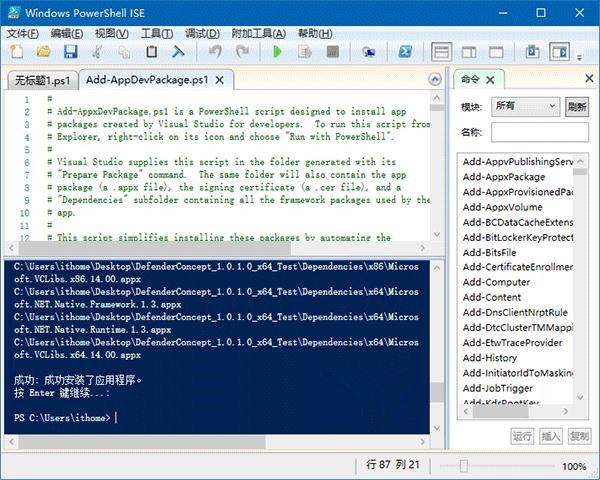Redo the last edit
Viewport: 600px width, 480px height.
[243, 52]
